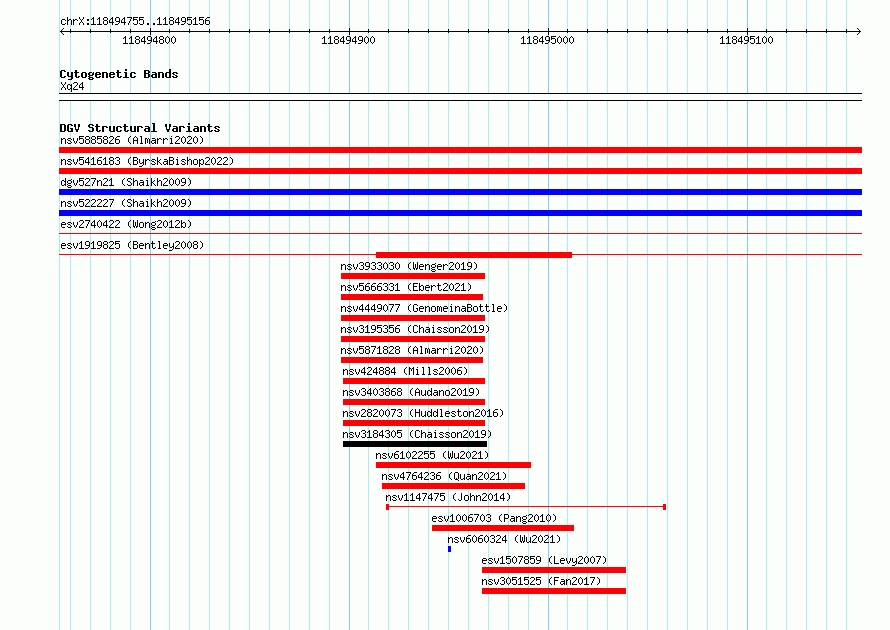The height and width of the screenshot is (630, 890).
Task: Click blue bar under dgv527n21
Action: [x=460, y=192]
